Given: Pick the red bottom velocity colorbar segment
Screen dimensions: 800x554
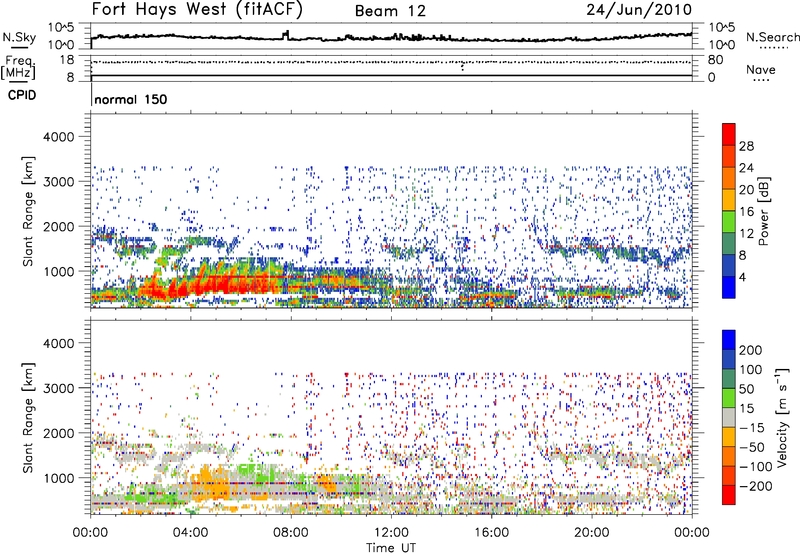Looking at the screenshot, I should point(729,495).
